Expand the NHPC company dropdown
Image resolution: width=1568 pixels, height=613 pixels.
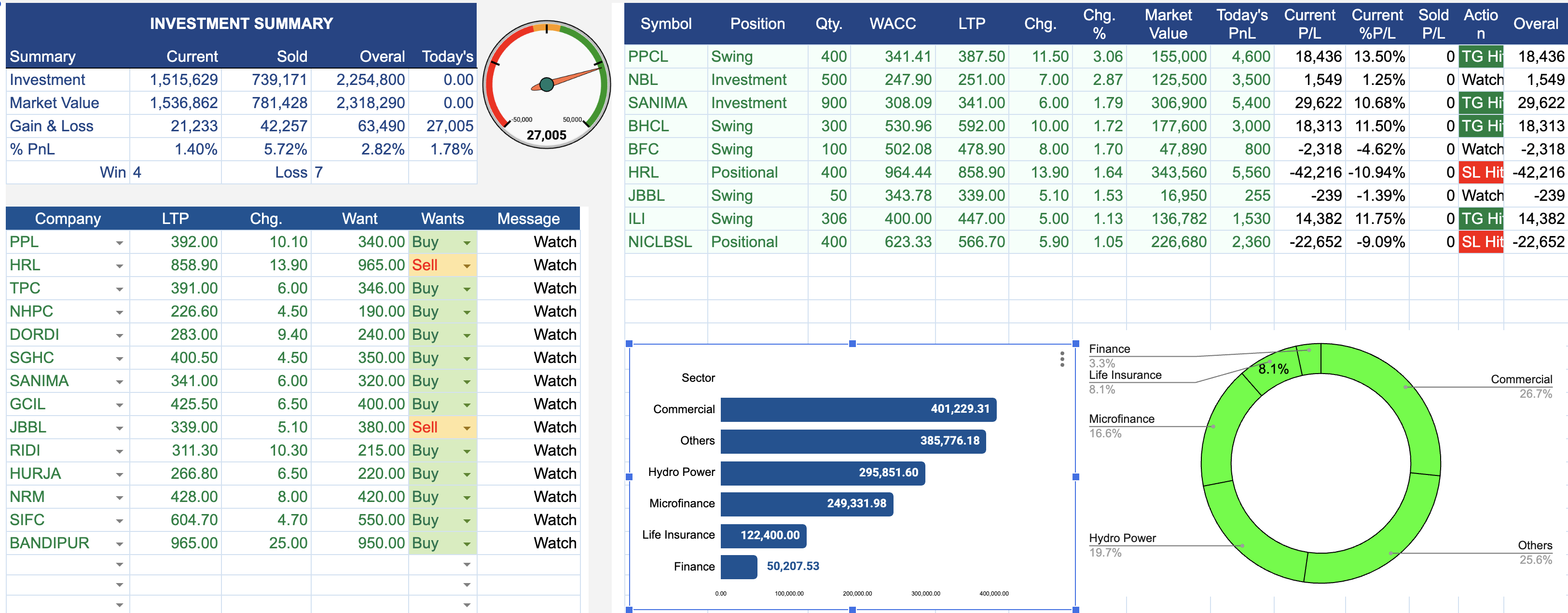(x=119, y=312)
